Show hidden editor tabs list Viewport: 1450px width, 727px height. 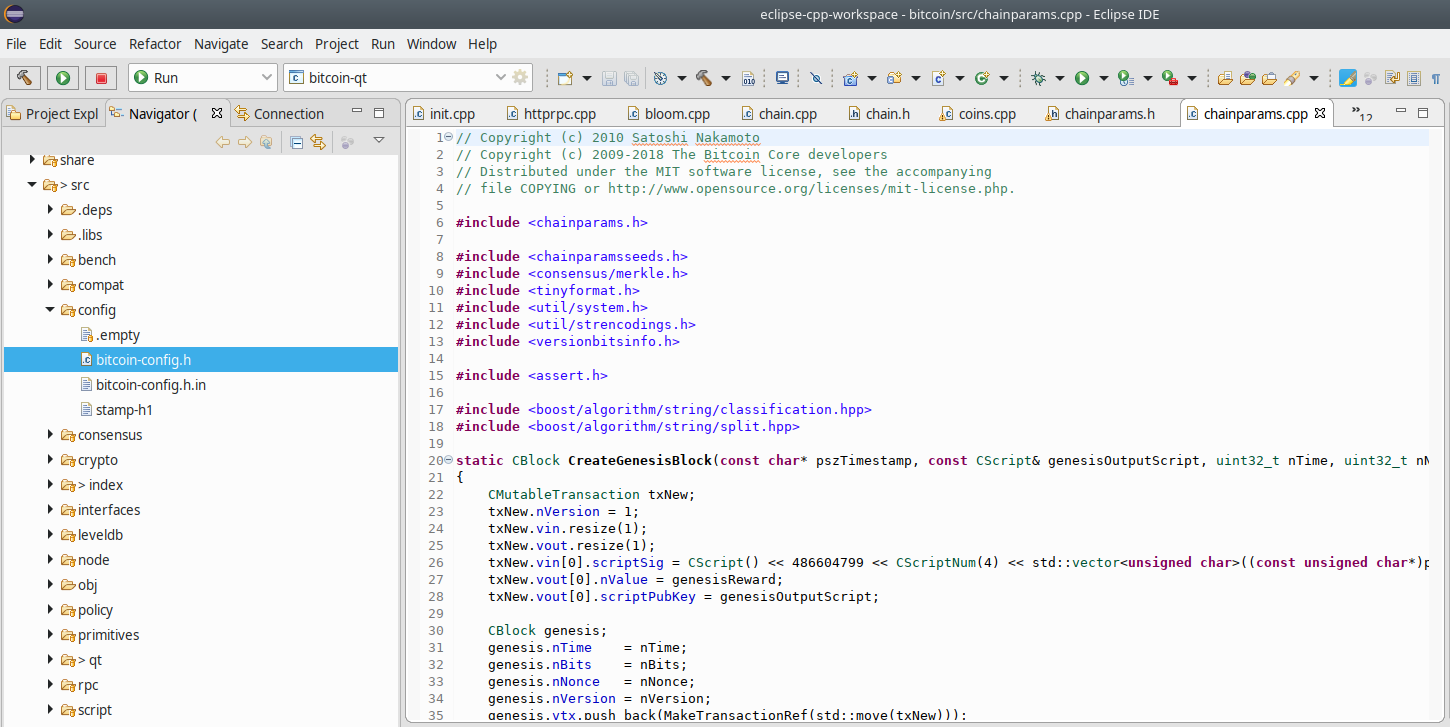coord(1362,113)
